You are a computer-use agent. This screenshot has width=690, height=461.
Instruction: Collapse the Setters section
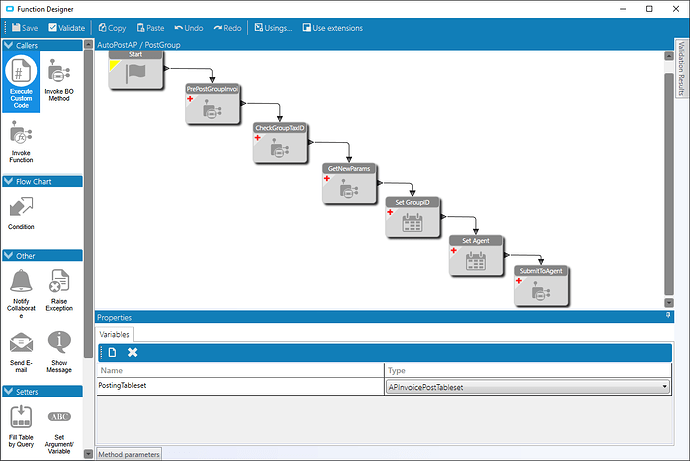coord(8,391)
